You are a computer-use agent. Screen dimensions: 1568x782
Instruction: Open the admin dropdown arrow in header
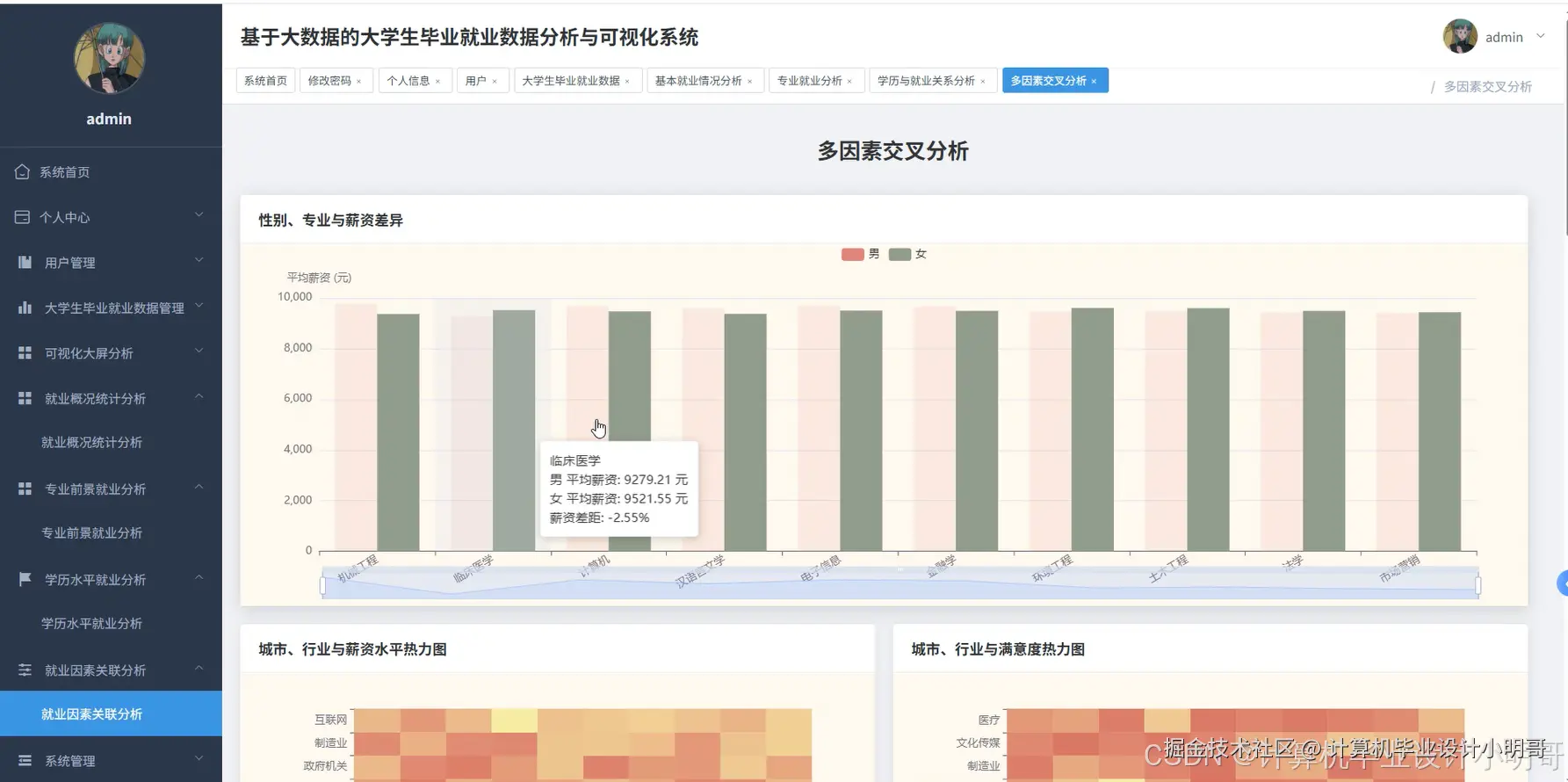coord(1540,37)
